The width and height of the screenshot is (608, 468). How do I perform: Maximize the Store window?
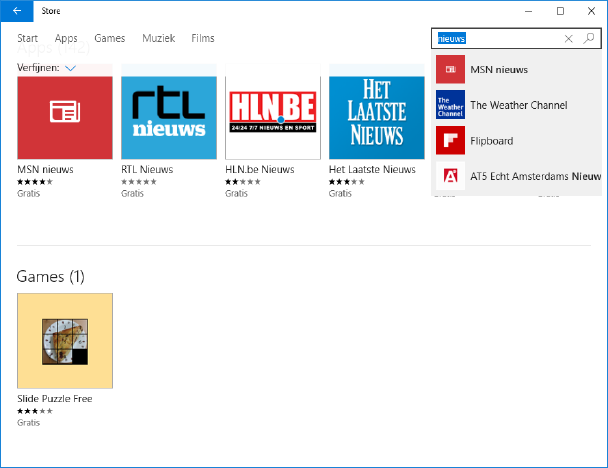(560, 11)
